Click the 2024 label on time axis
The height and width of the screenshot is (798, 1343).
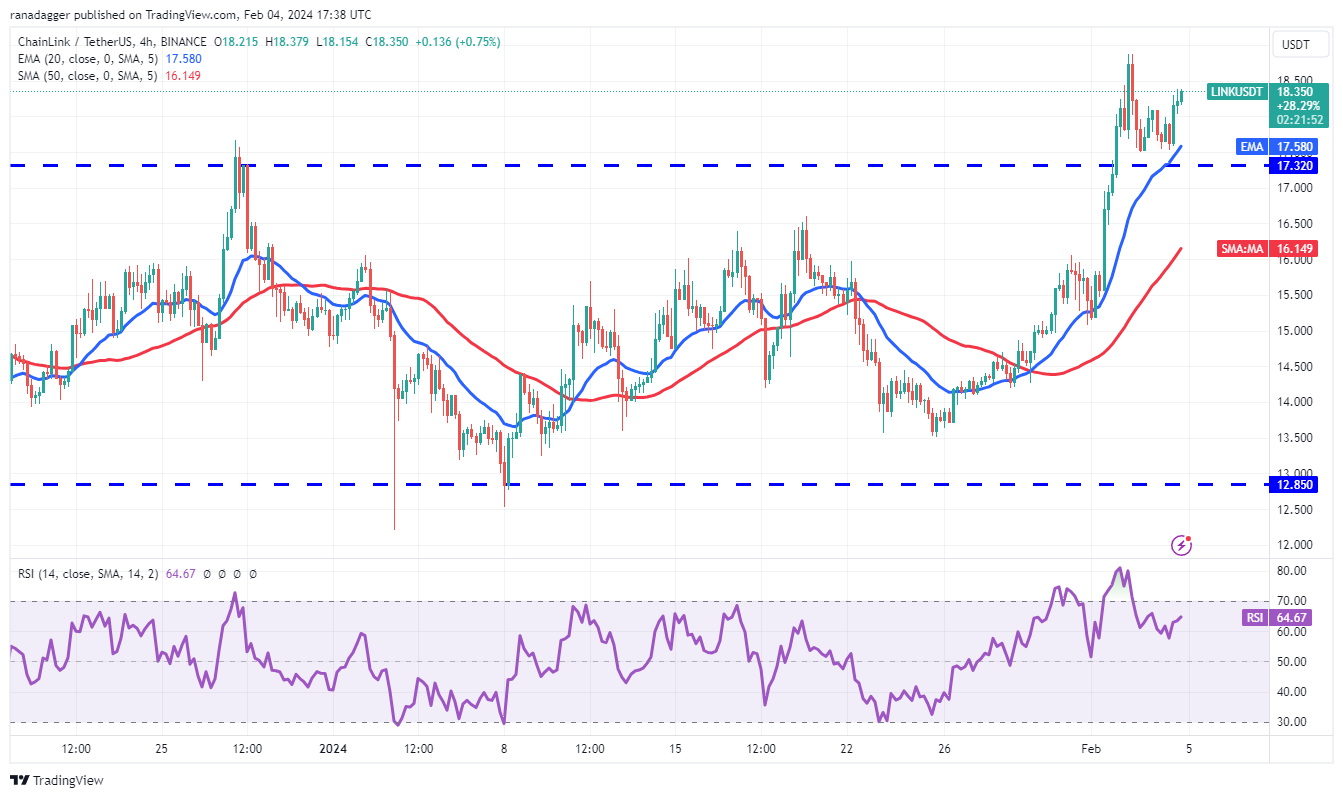pyautogui.click(x=331, y=749)
